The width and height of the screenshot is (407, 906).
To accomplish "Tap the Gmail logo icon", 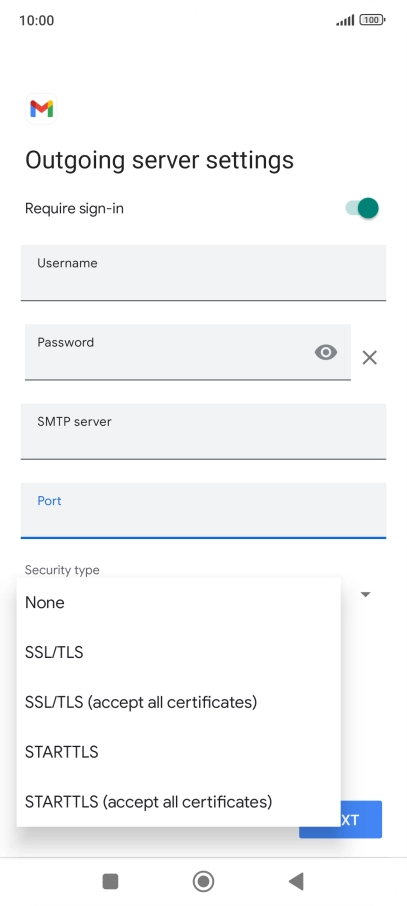I will coord(42,109).
